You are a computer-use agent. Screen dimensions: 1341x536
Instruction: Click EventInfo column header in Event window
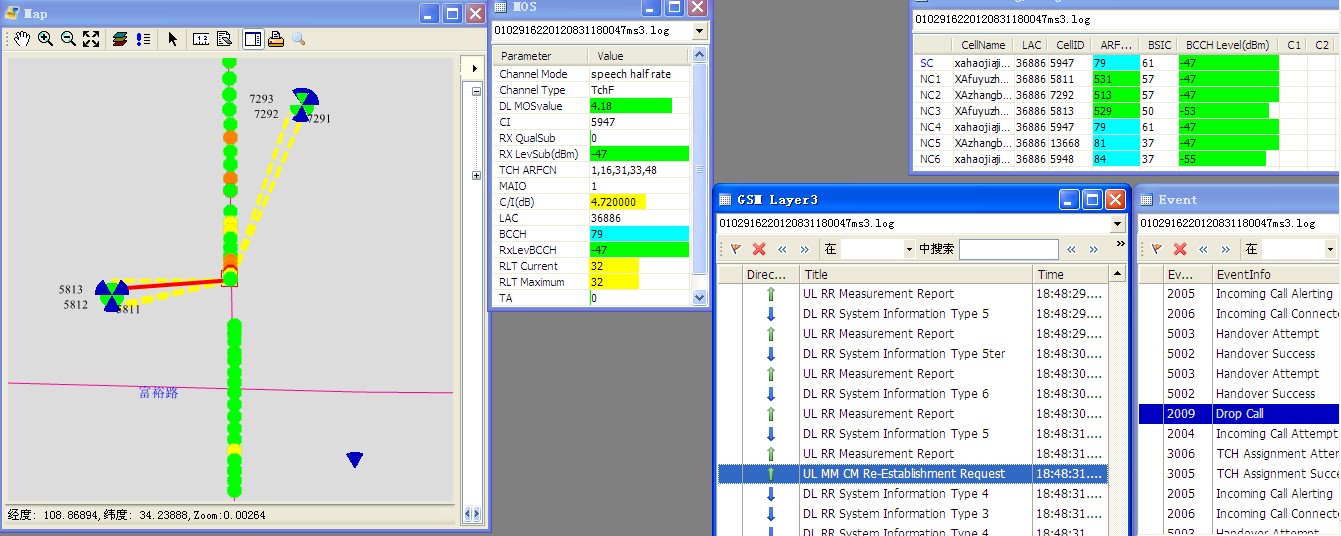(x=1276, y=274)
